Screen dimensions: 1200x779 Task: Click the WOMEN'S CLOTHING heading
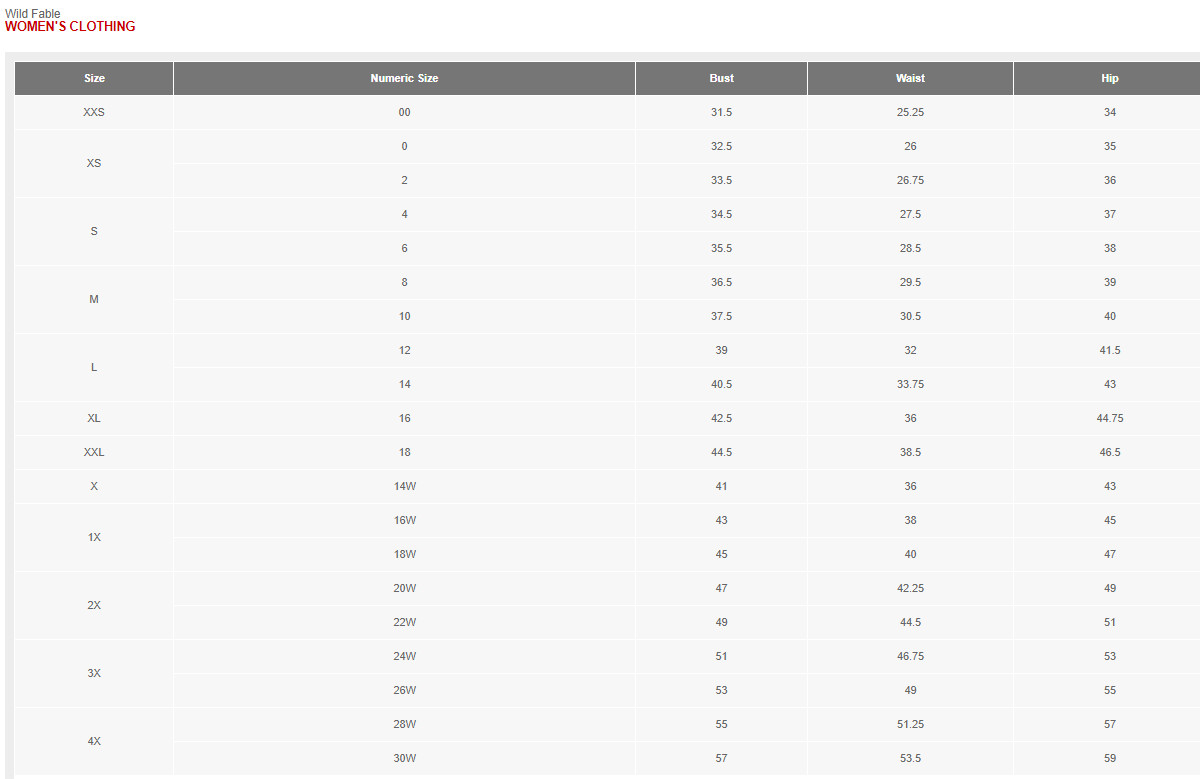click(x=70, y=27)
